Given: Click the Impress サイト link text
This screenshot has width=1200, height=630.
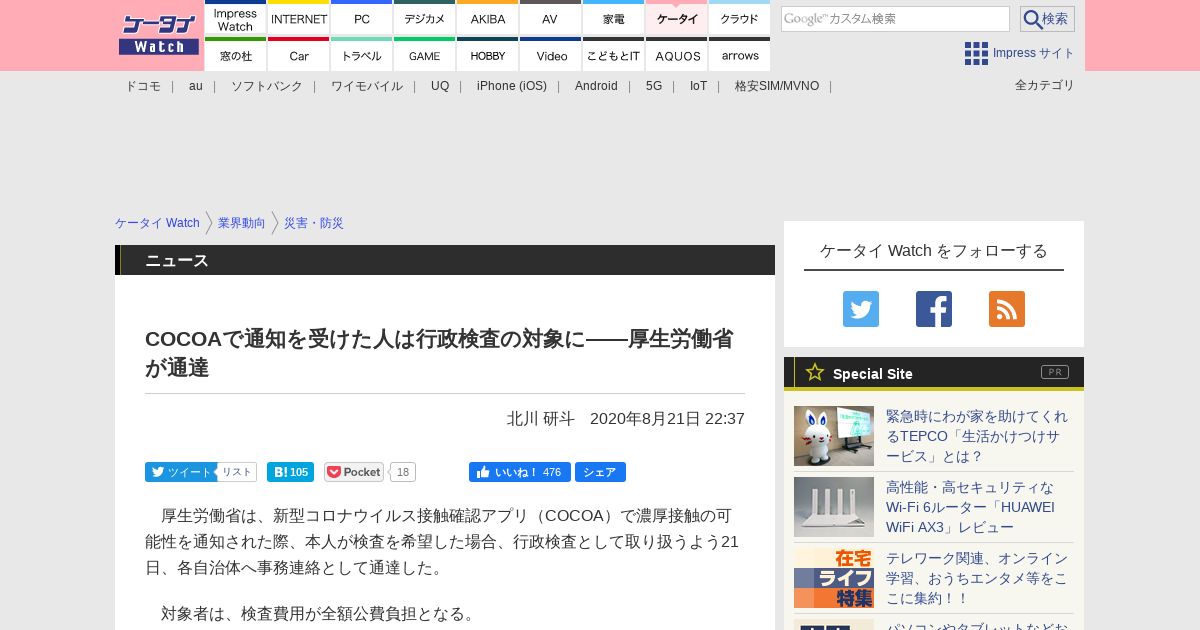Looking at the screenshot, I should click(1034, 53).
